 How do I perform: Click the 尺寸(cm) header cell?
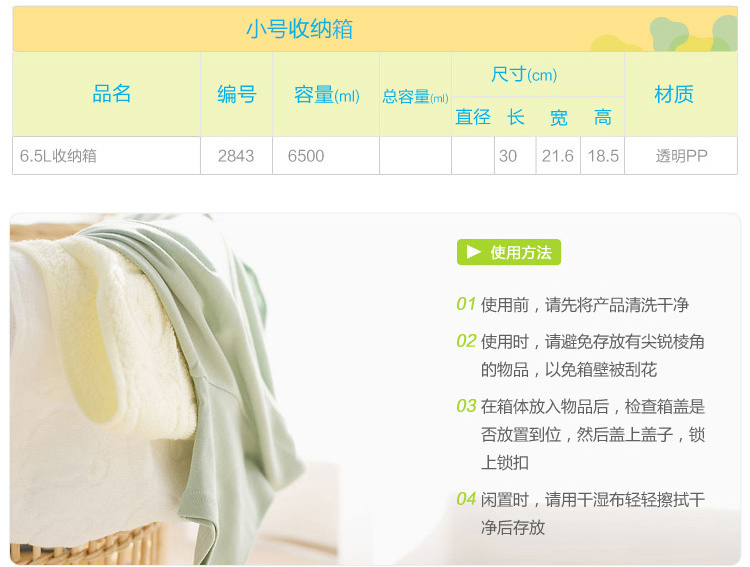click(538, 74)
